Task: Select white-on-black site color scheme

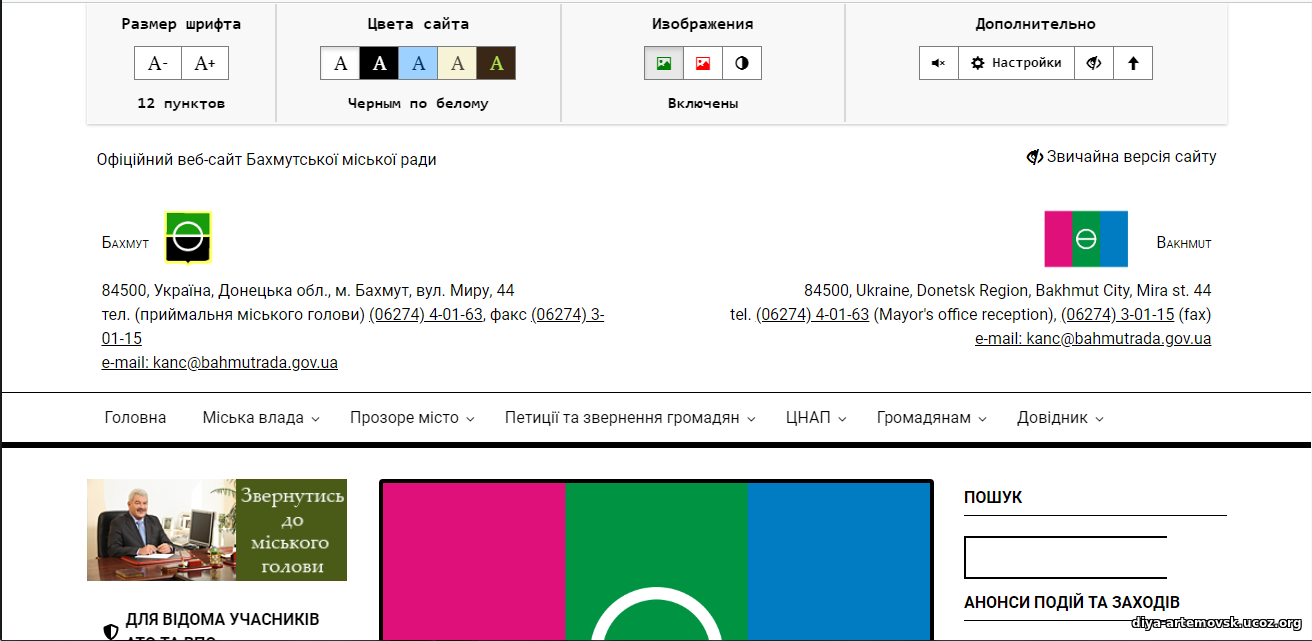Action: point(379,63)
